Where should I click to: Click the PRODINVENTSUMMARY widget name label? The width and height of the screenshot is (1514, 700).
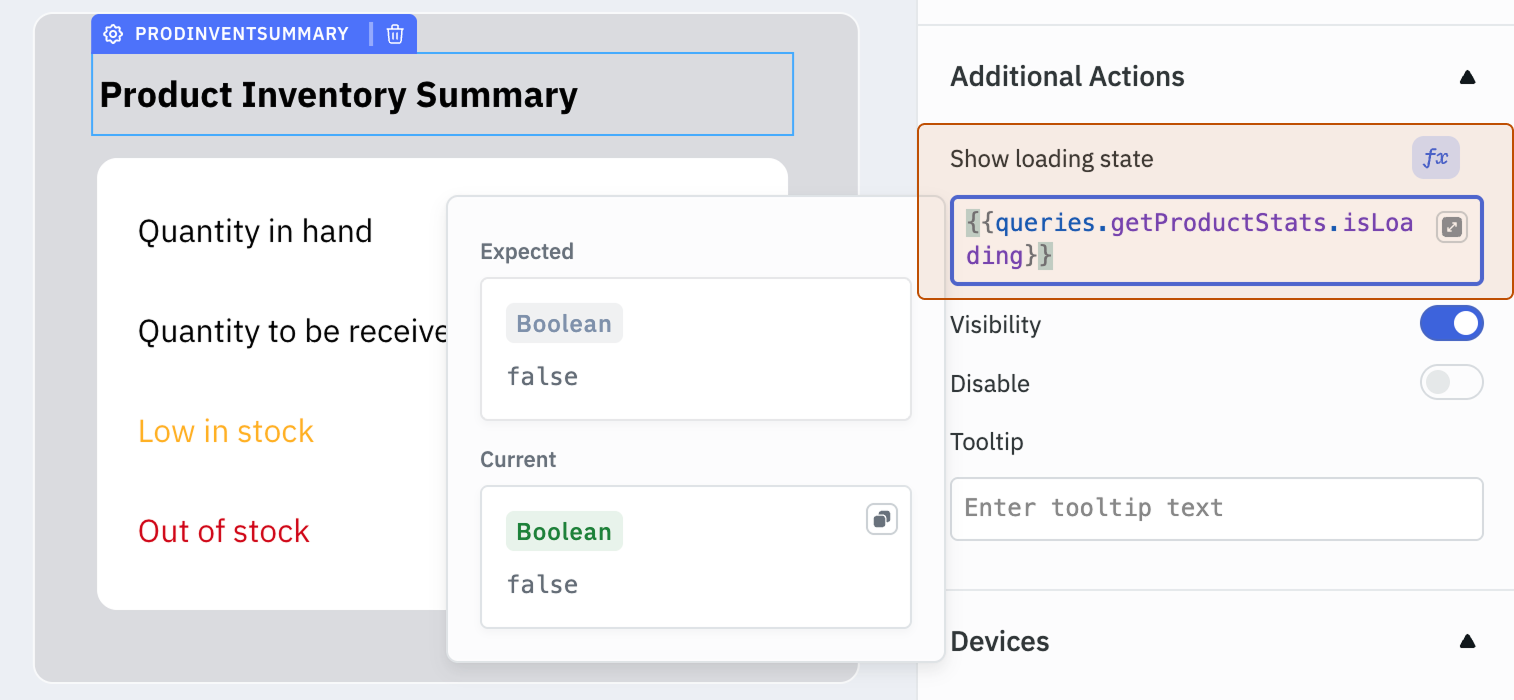pos(242,34)
